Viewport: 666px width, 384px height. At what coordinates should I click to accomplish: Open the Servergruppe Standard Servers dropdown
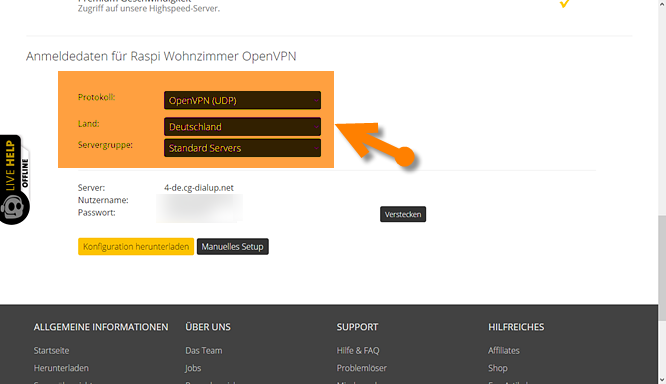click(242, 148)
